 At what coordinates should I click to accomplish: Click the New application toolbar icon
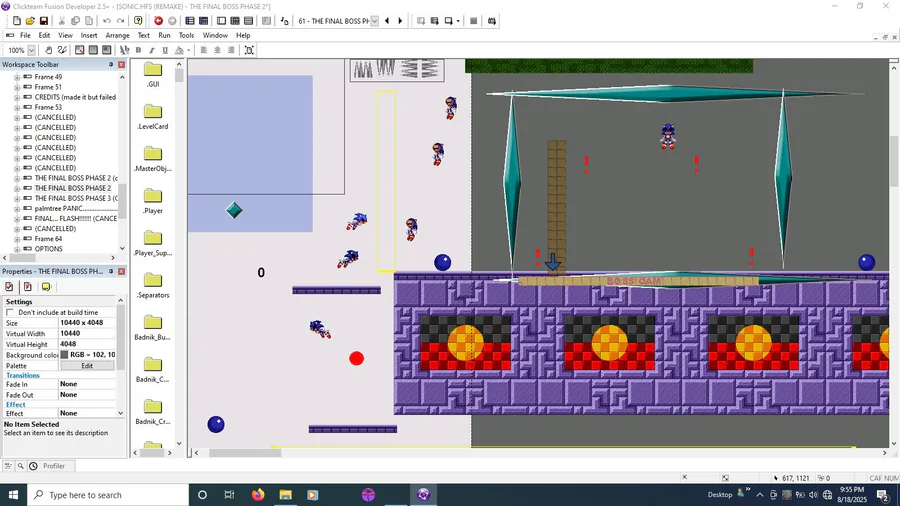tap(17, 21)
